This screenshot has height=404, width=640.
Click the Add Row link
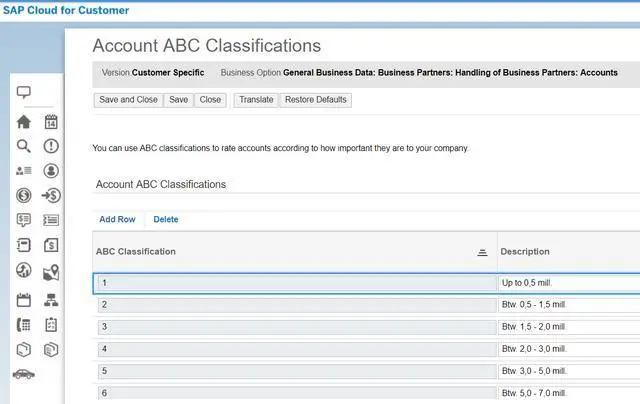(x=117, y=219)
